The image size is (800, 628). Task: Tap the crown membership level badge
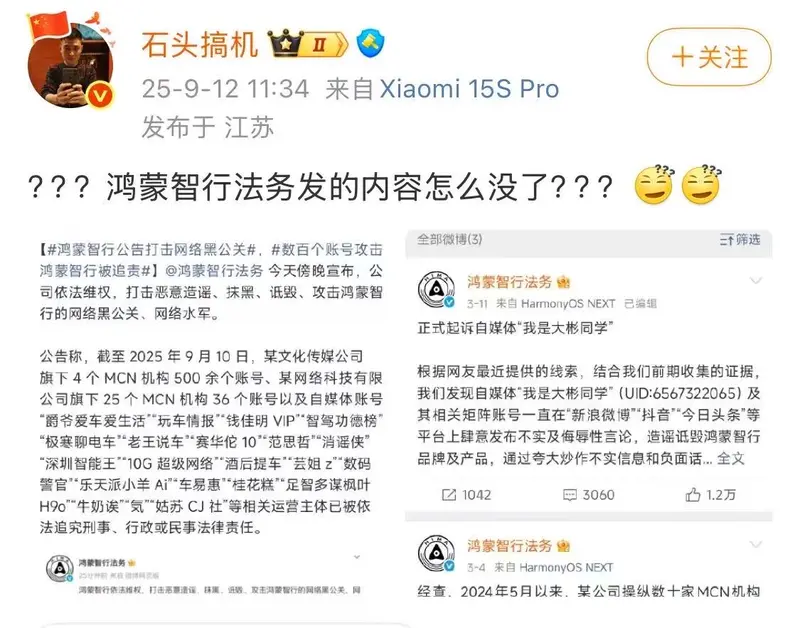308,44
